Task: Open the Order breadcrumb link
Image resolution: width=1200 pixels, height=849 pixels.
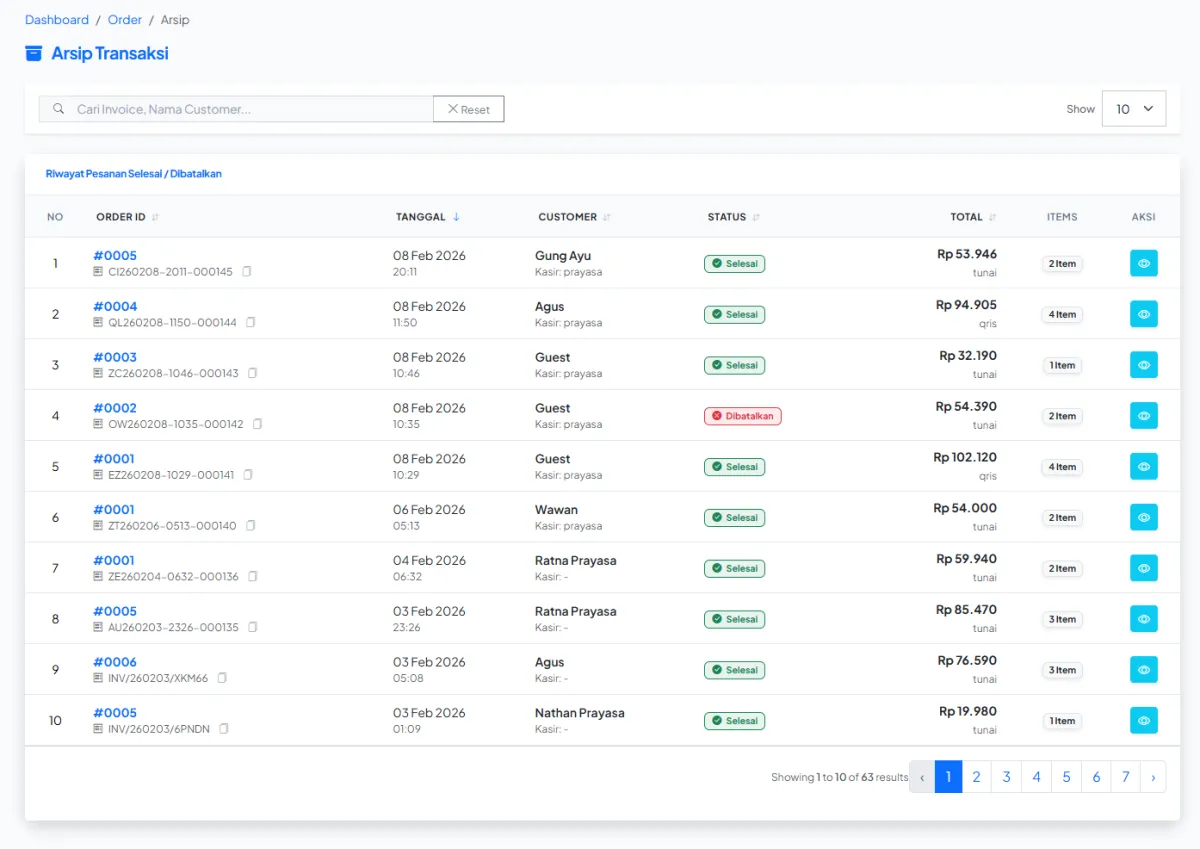Action: pyautogui.click(x=125, y=20)
